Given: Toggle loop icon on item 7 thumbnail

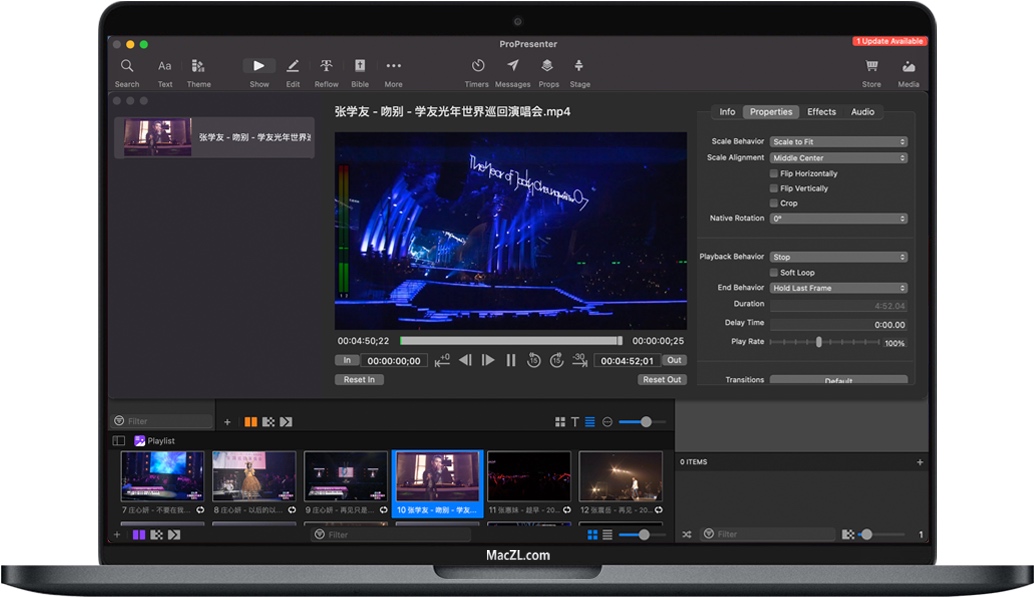Looking at the screenshot, I should tap(200, 510).
